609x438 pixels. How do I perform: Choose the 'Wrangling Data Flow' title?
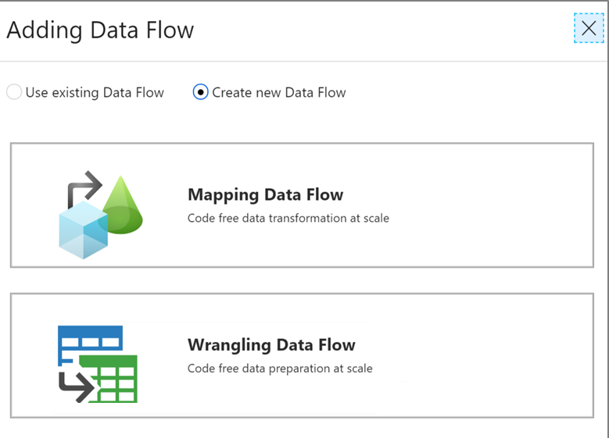point(271,346)
